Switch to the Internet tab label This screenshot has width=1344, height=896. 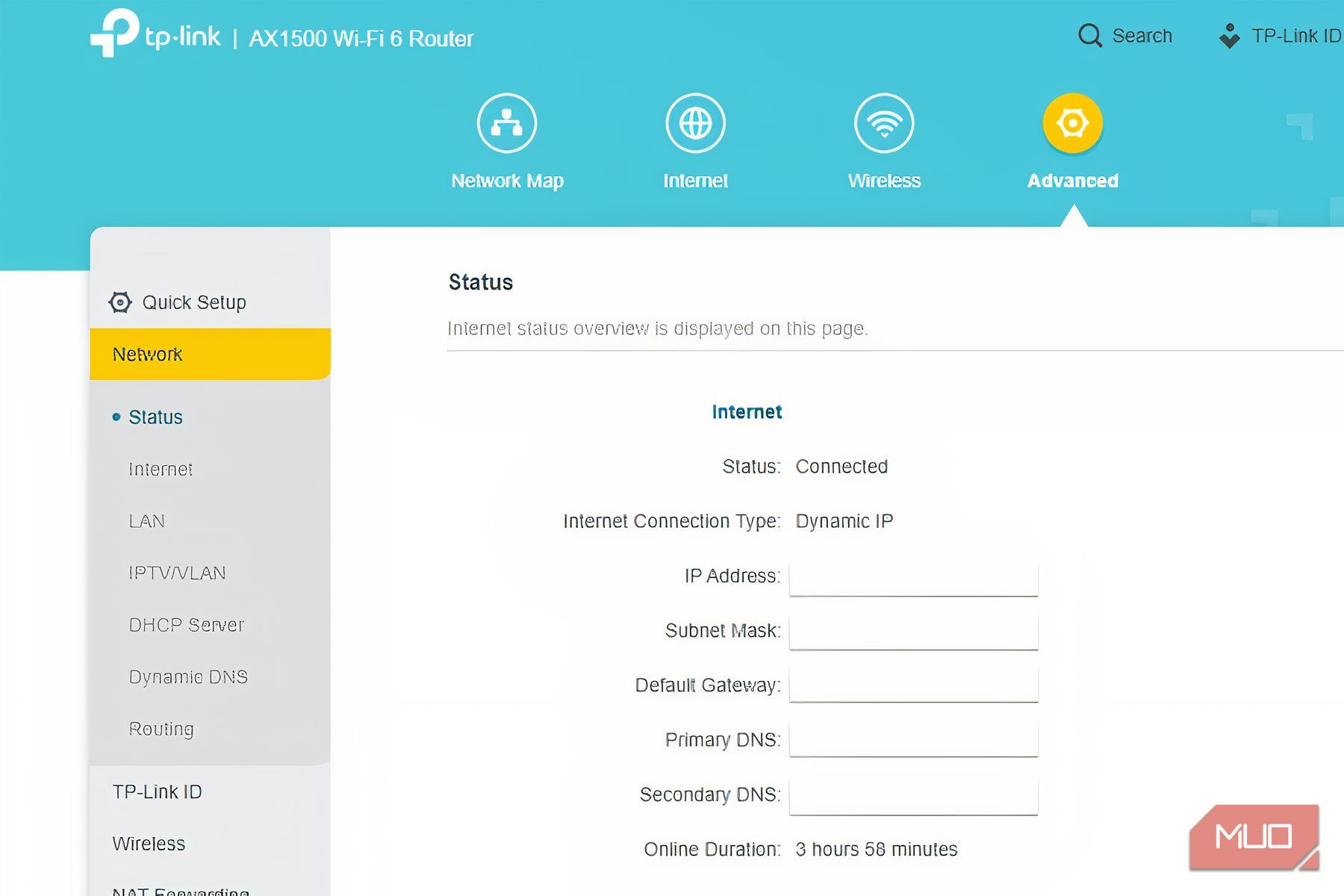pos(695,181)
